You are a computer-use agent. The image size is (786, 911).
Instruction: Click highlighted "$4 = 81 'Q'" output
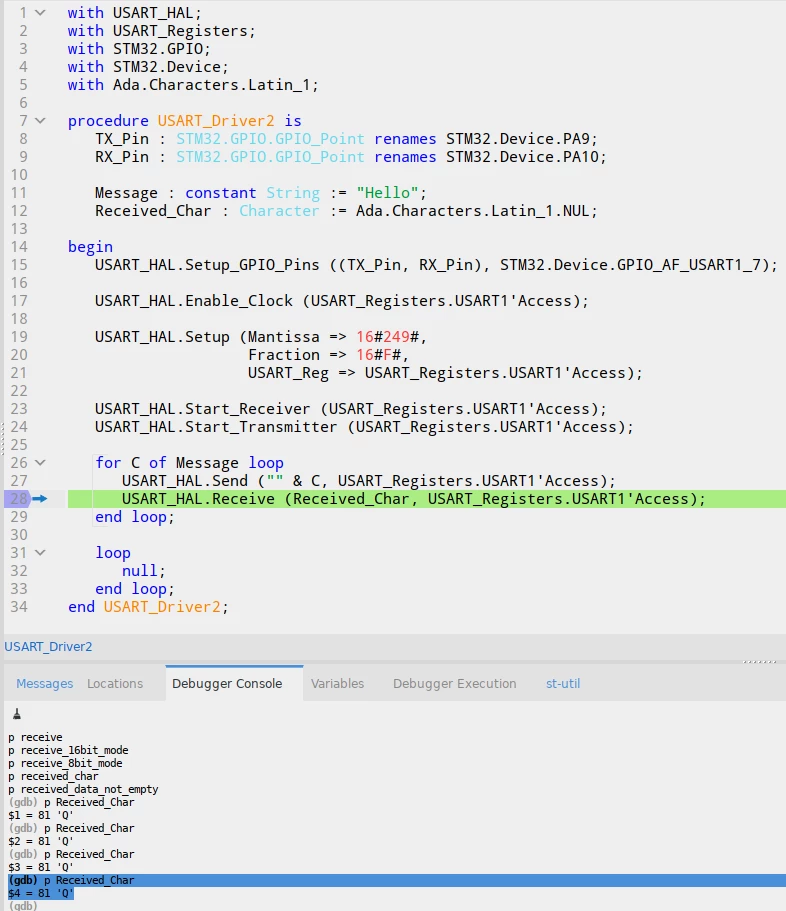tap(41, 893)
